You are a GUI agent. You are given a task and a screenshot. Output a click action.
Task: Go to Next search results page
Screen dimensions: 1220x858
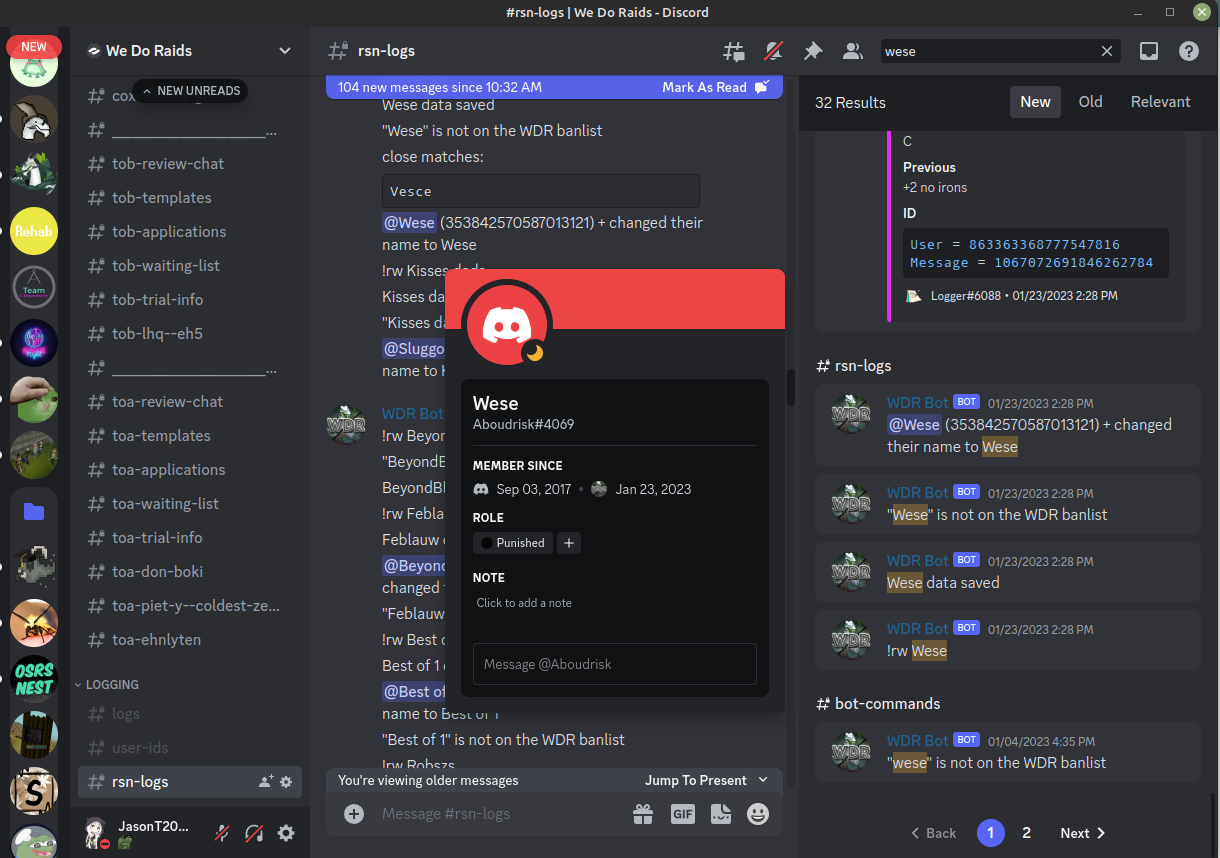tap(1082, 833)
